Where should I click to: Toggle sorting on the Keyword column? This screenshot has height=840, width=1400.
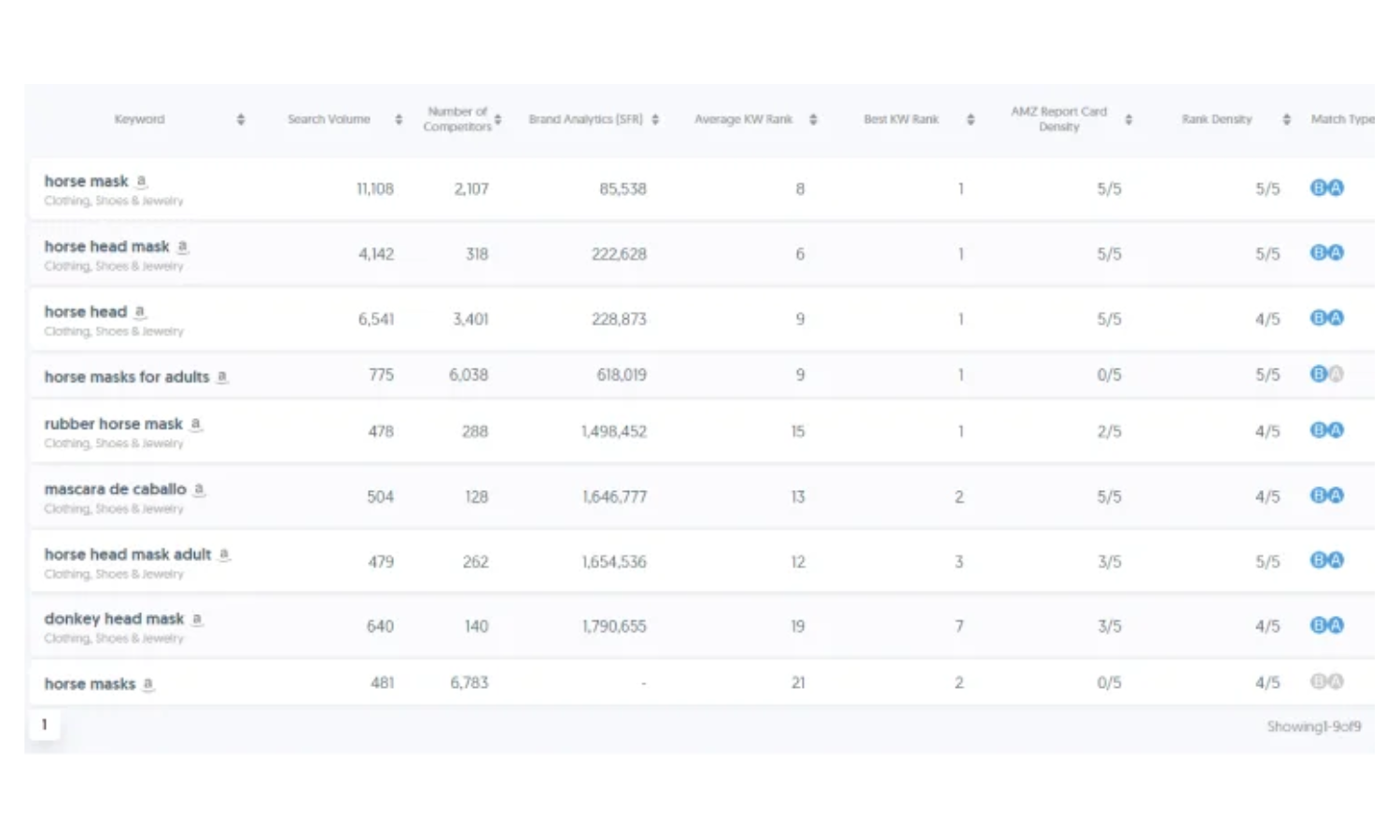(241, 119)
